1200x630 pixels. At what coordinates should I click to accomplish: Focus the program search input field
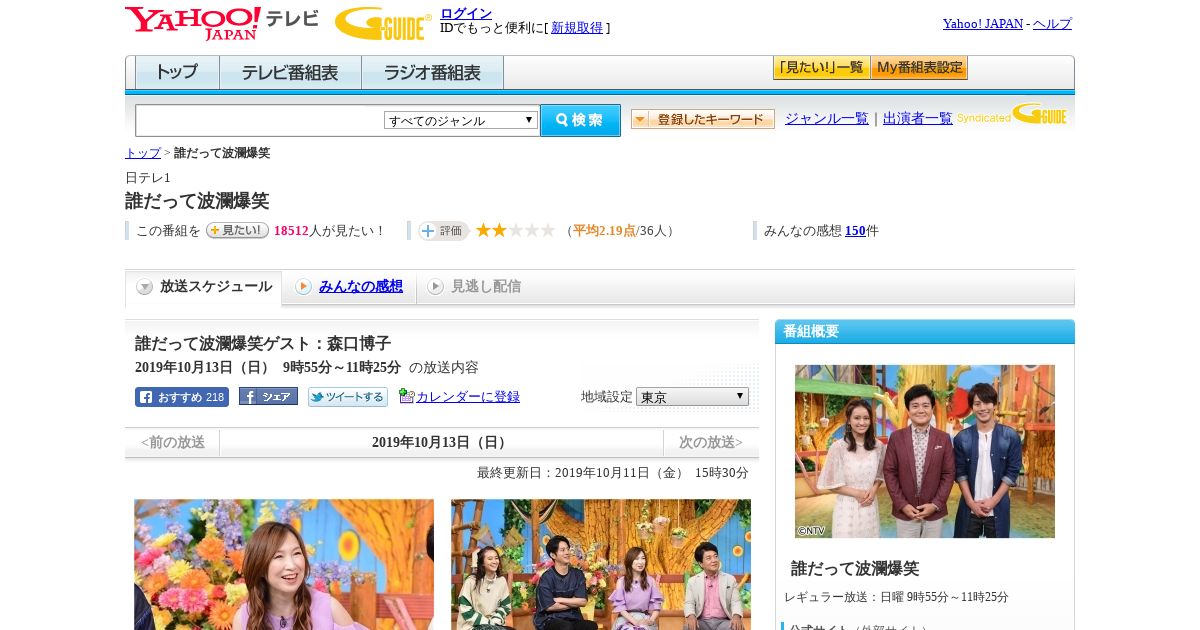click(260, 120)
